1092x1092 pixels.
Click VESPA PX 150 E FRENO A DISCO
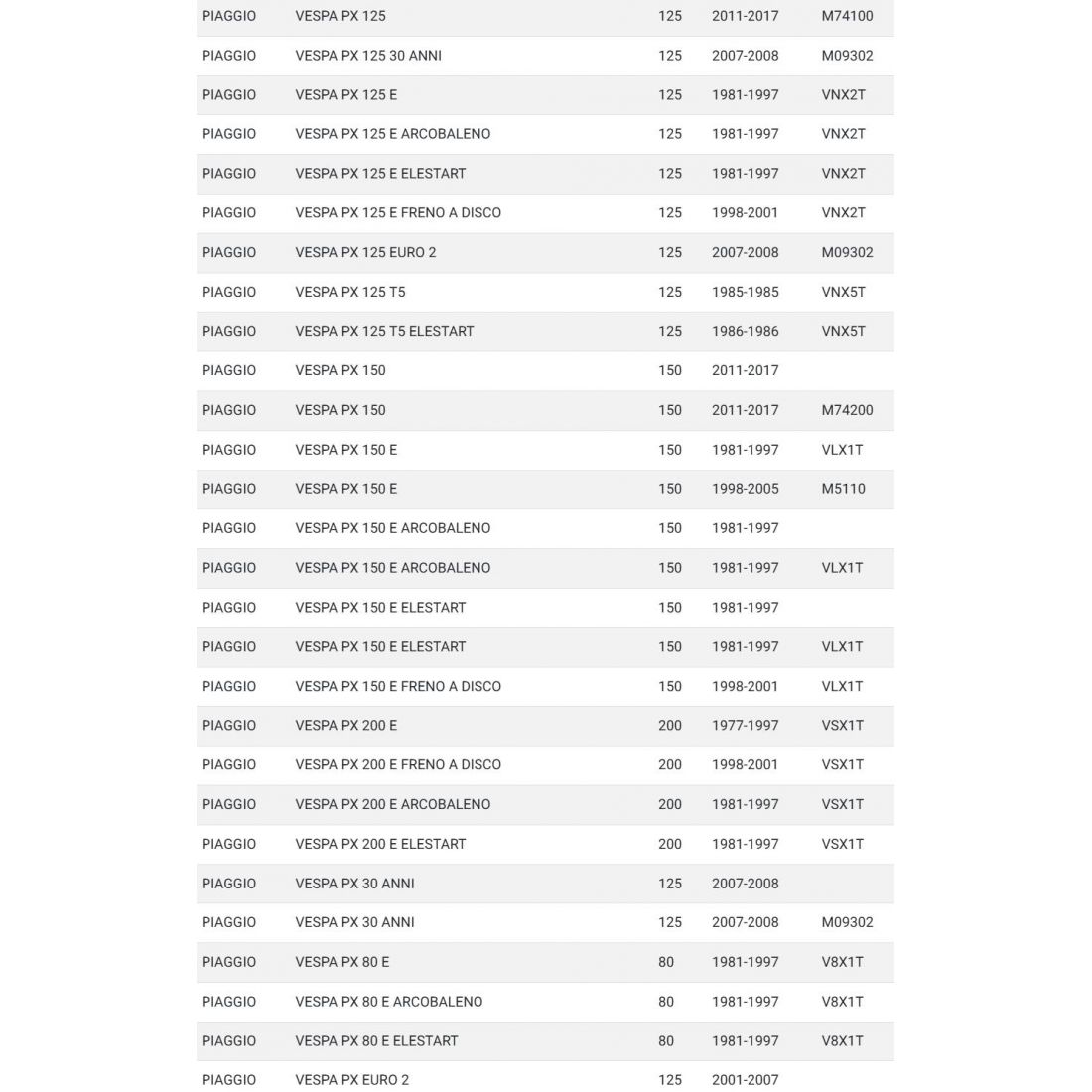[x=397, y=686]
